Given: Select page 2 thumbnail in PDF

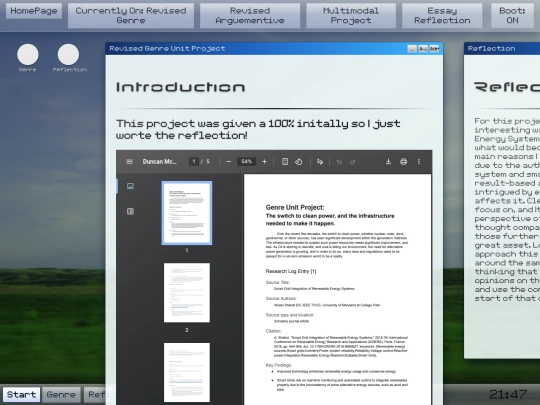Looking at the screenshot, I should 187,293.
